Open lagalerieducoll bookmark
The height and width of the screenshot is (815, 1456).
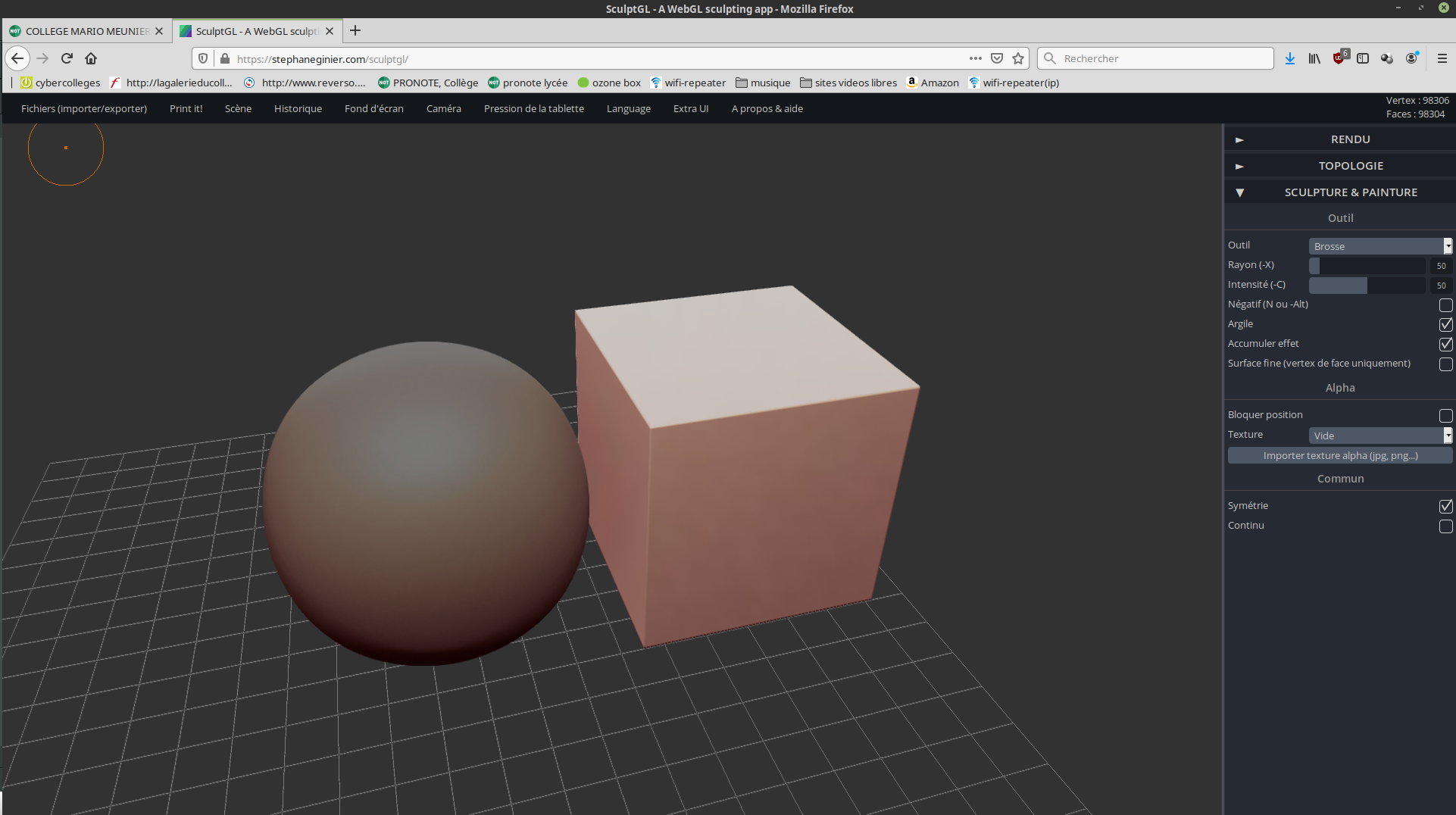[x=171, y=83]
